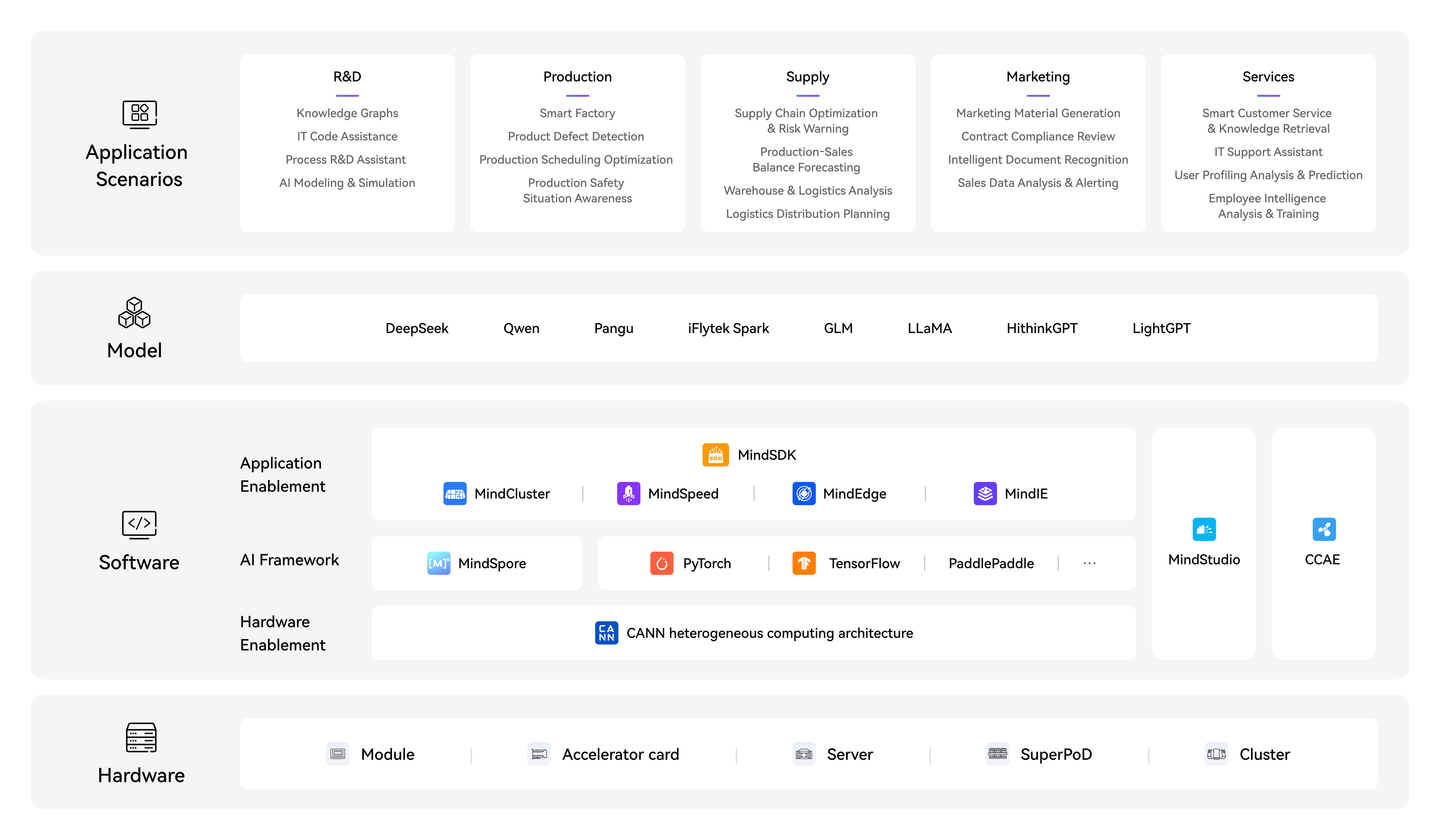Select the DeepSeek model label
The height and width of the screenshot is (840, 1440).
click(417, 329)
